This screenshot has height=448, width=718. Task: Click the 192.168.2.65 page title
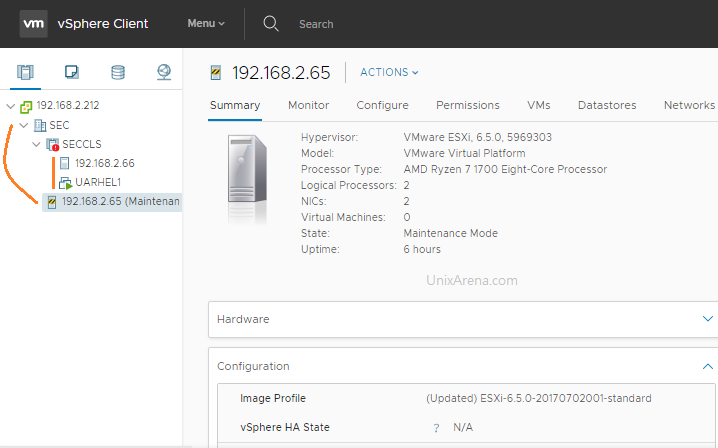(x=281, y=73)
